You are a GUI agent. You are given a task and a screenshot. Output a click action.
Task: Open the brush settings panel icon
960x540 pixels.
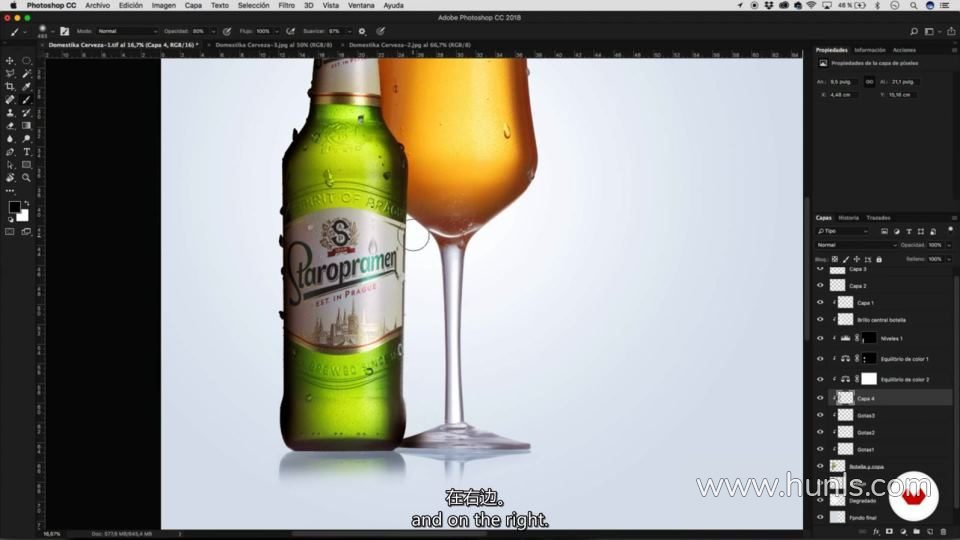(x=64, y=31)
